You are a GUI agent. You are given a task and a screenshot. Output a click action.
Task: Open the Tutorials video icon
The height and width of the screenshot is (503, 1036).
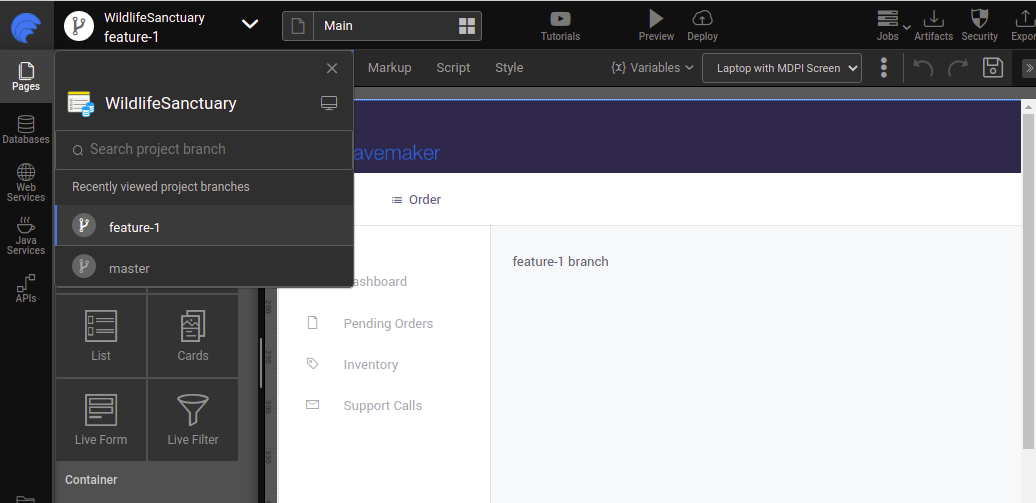pos(560,18)
